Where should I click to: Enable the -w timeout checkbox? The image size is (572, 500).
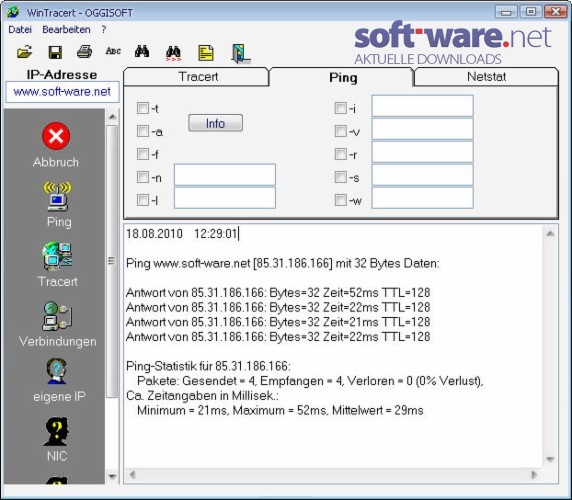[x=340, y=200]
